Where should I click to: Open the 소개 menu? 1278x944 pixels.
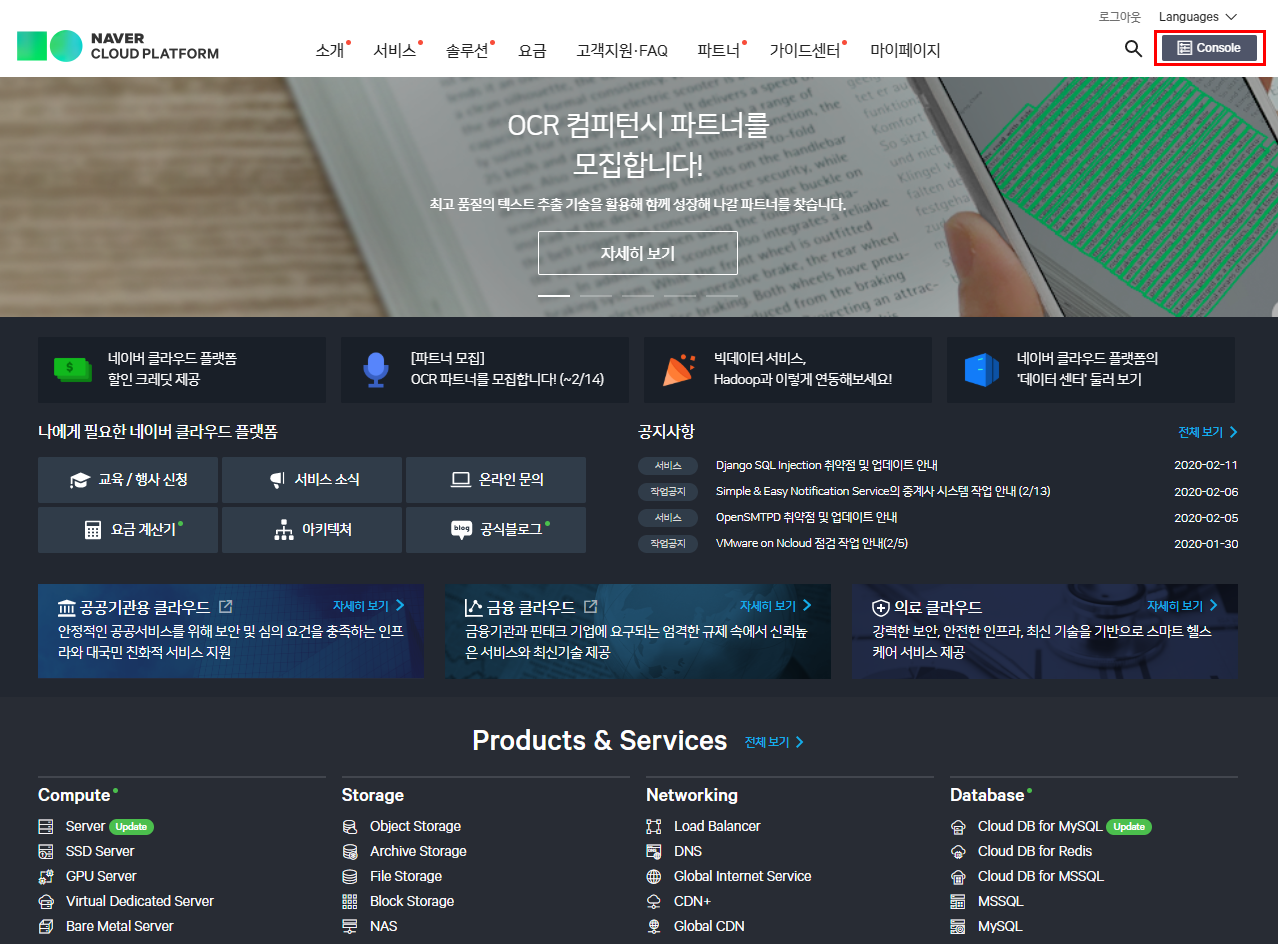[x=330, y=50]
